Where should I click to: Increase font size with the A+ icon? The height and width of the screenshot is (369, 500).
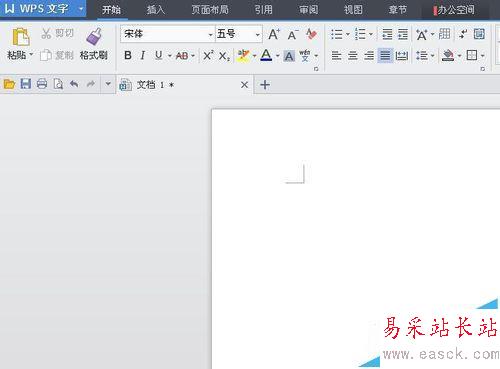pos(274,34)
